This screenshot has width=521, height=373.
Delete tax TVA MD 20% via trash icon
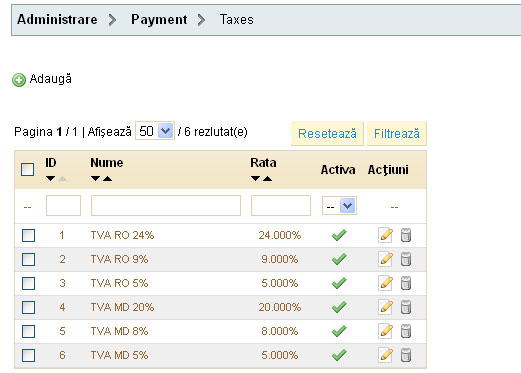pos(406,307)
